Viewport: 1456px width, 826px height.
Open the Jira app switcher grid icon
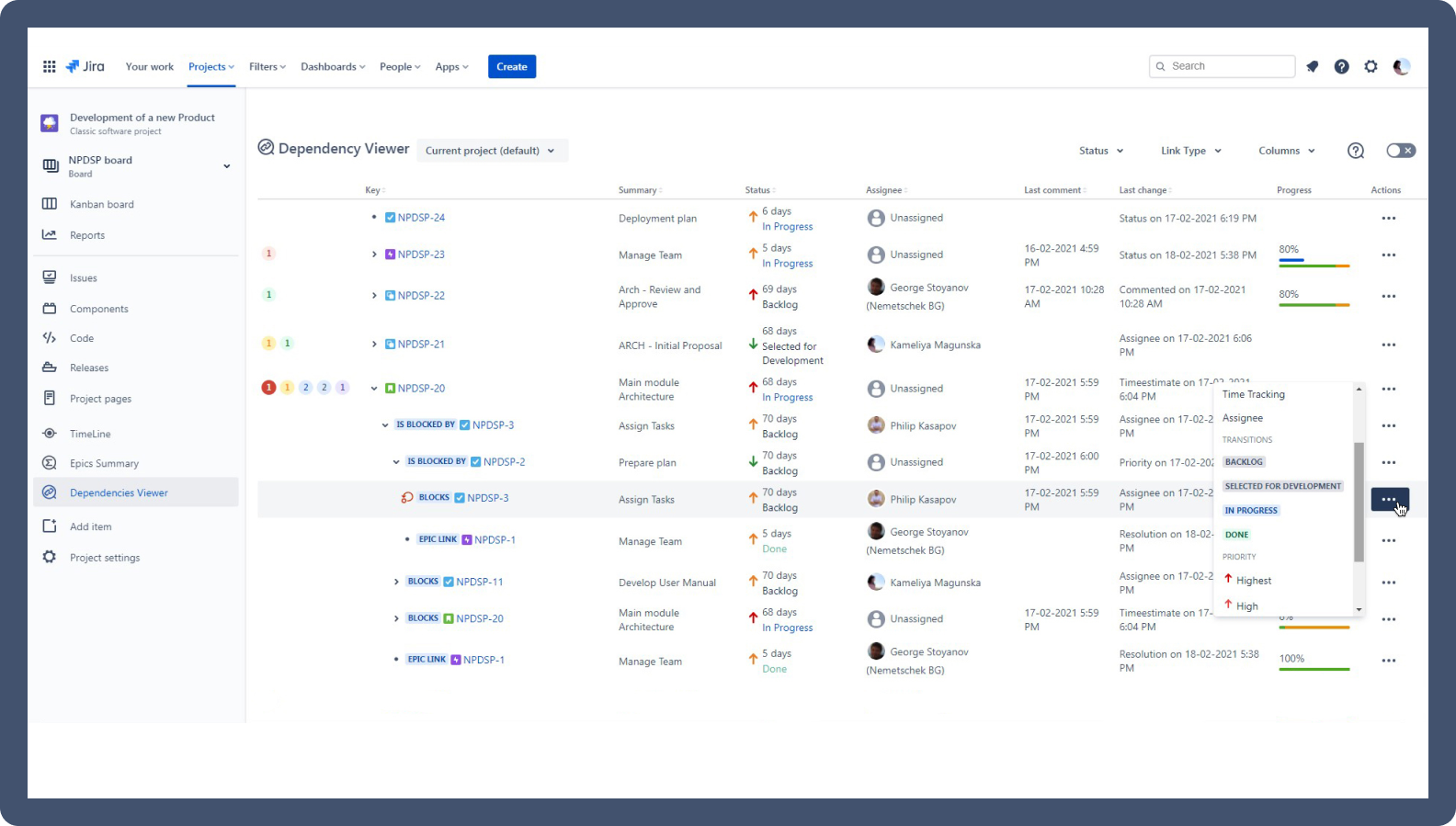pyautogui.click(x=49, y=66)
